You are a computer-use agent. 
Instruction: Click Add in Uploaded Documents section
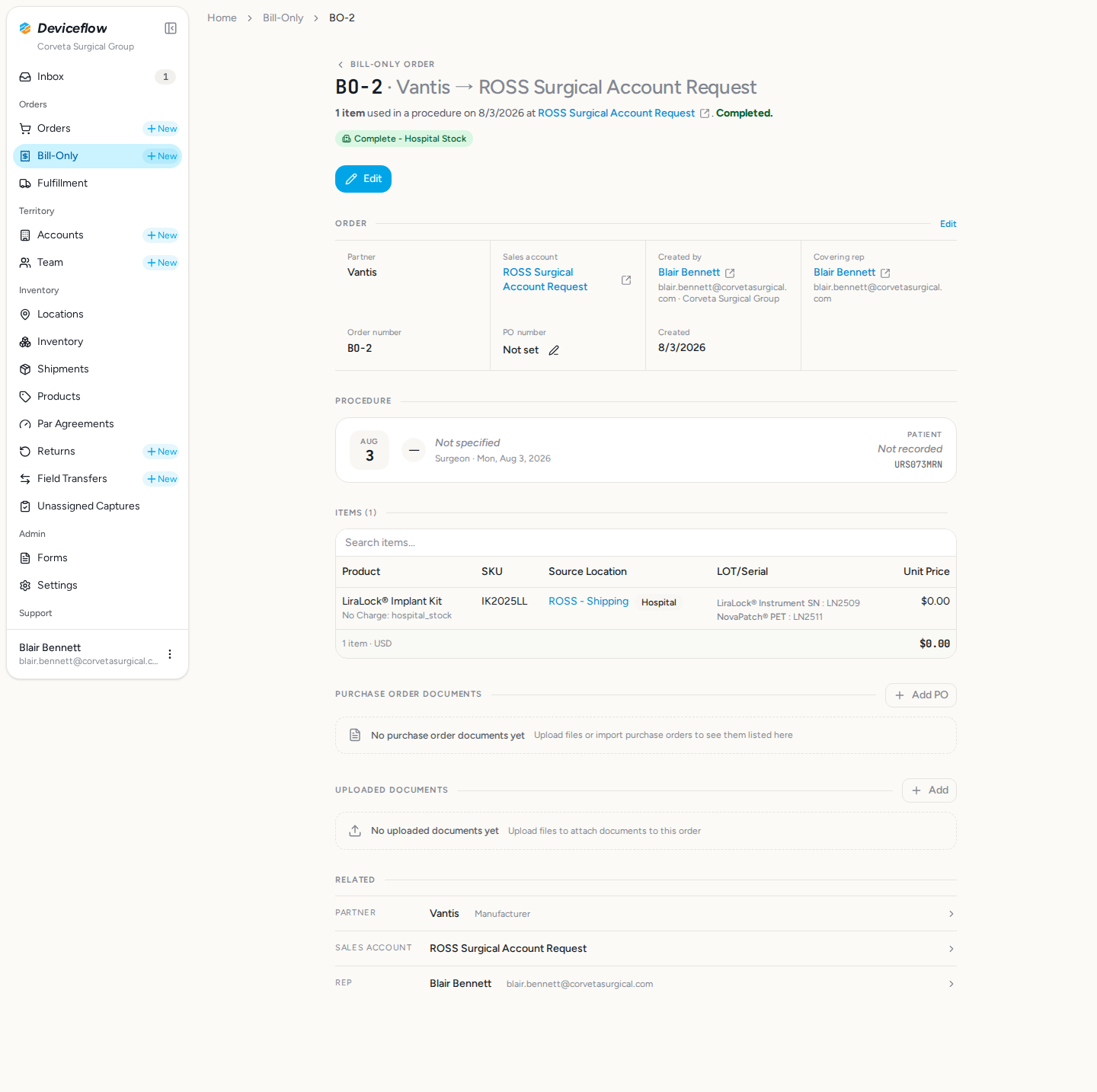point(929,790)
